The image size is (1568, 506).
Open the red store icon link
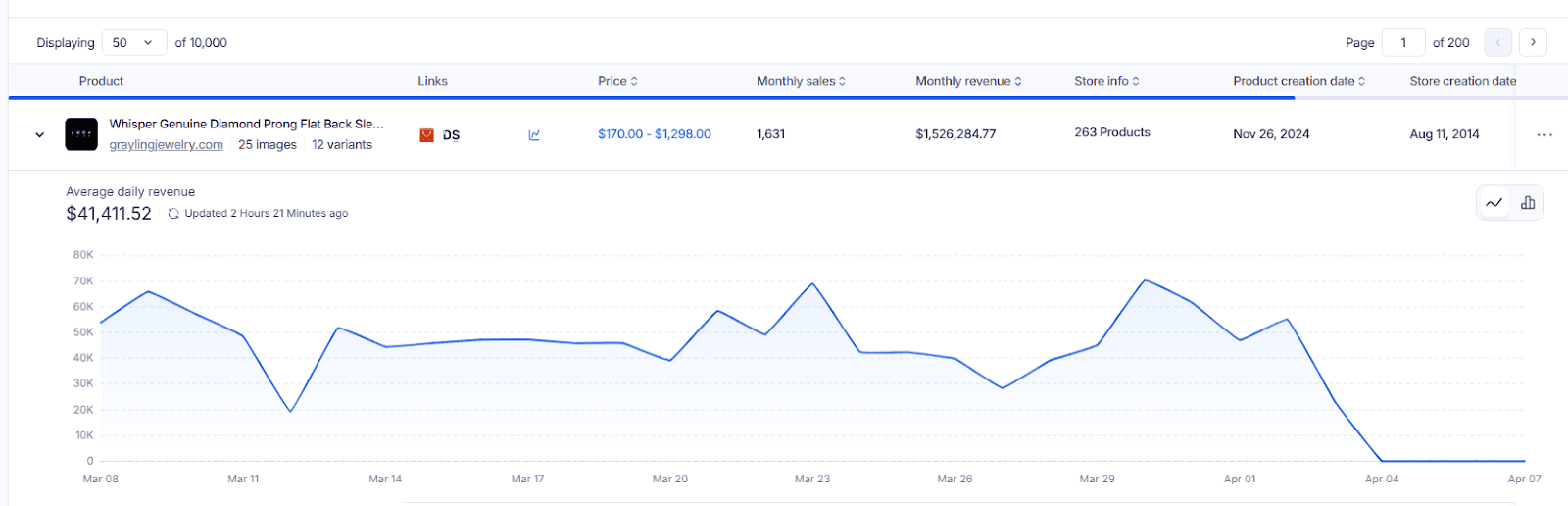pos(426,135)
